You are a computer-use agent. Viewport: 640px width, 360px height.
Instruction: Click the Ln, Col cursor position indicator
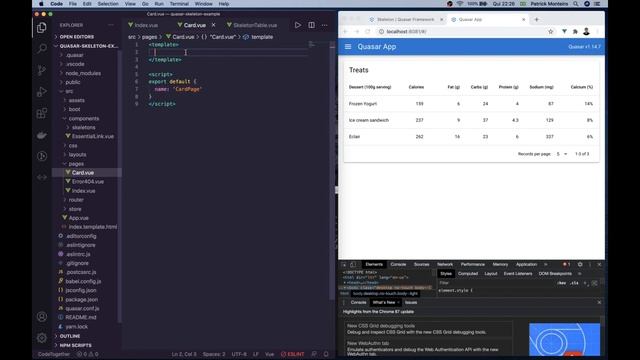click(184, 354)
